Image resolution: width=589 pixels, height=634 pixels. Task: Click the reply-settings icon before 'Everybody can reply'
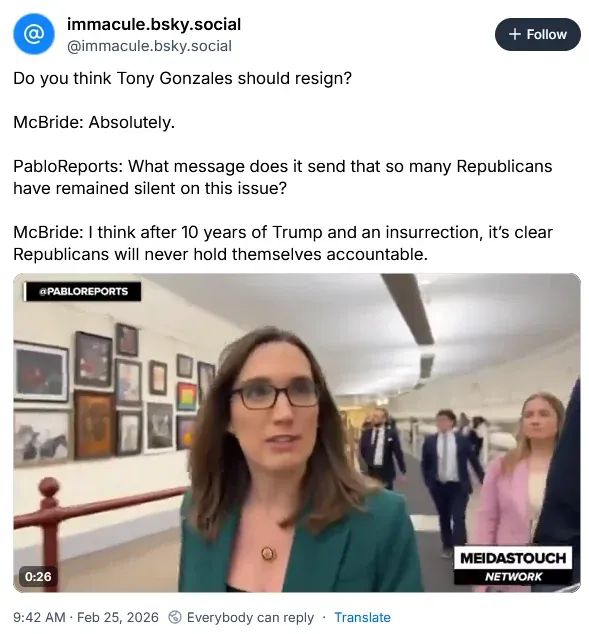pos(175,617)
